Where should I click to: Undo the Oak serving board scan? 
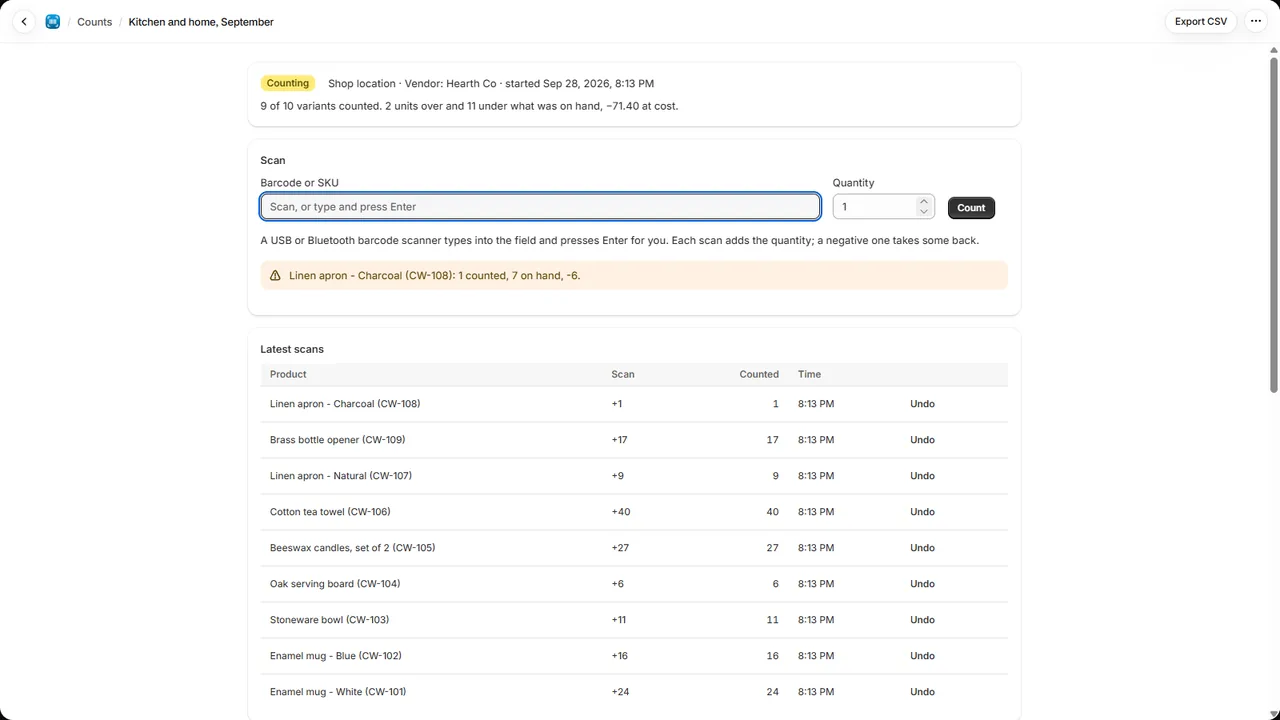(x=922, y=584)
